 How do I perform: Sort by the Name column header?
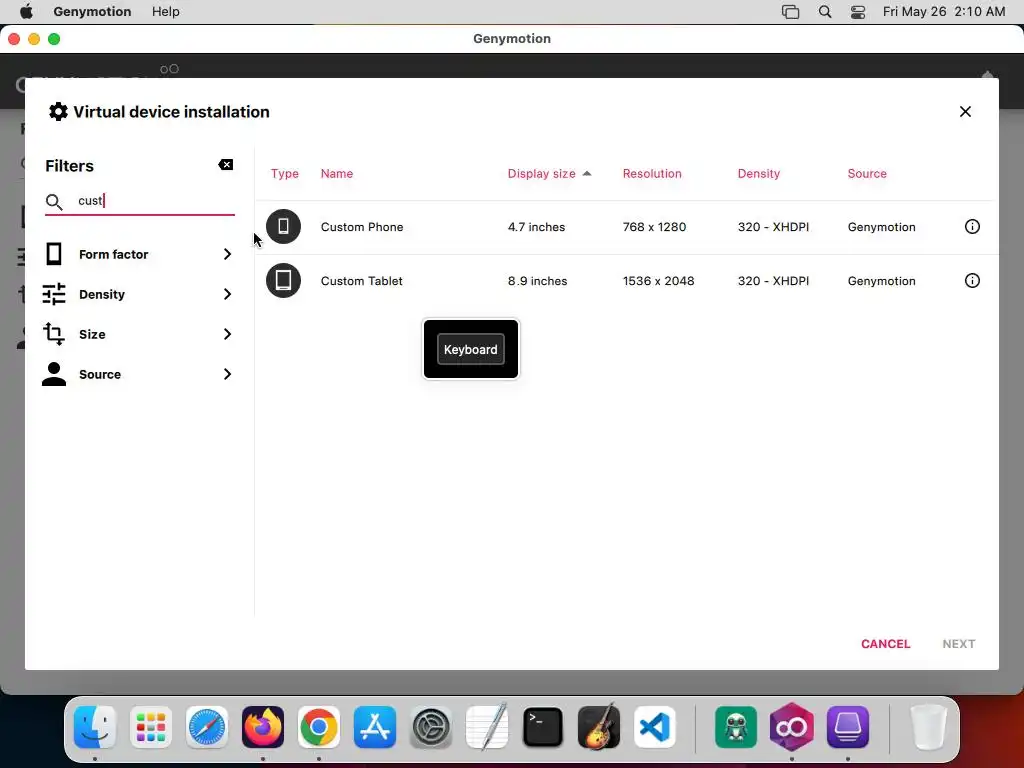tap(337, 174)
